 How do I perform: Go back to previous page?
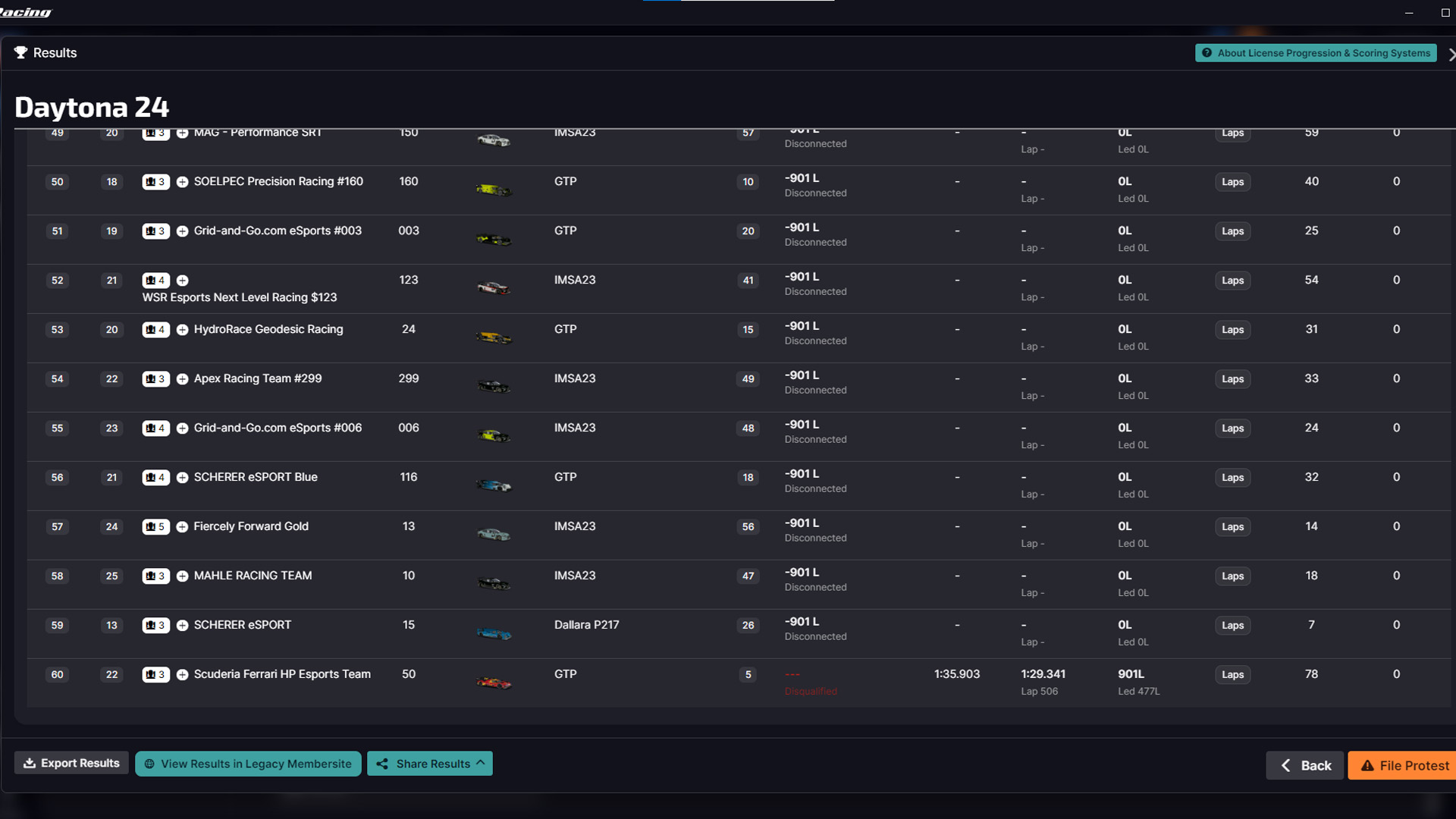(1305, 766)
